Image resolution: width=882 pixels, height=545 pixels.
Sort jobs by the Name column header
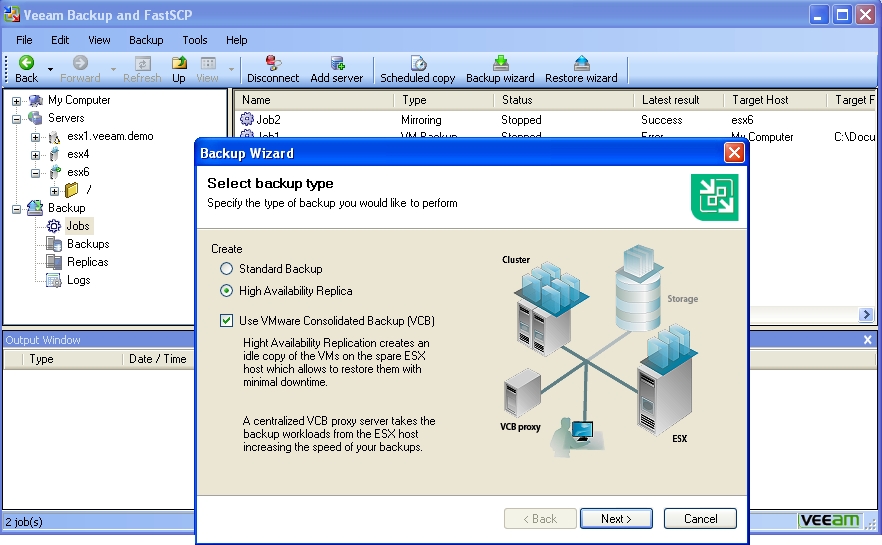(314, 100)
